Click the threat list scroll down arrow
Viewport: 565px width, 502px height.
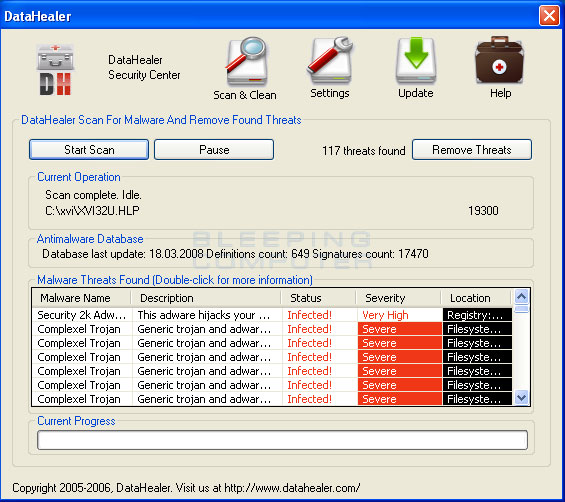[521, 398]
